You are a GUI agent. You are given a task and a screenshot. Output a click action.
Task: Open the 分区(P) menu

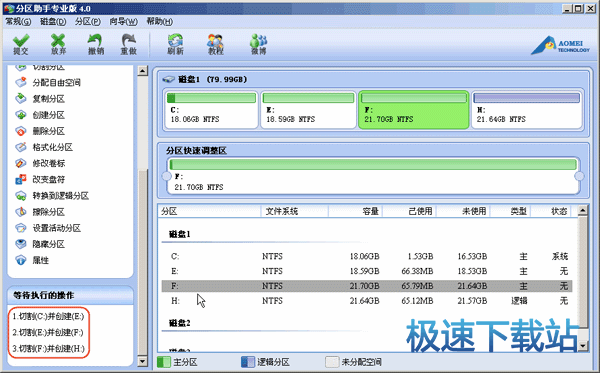pyautogui.click(x=88, y=21)
